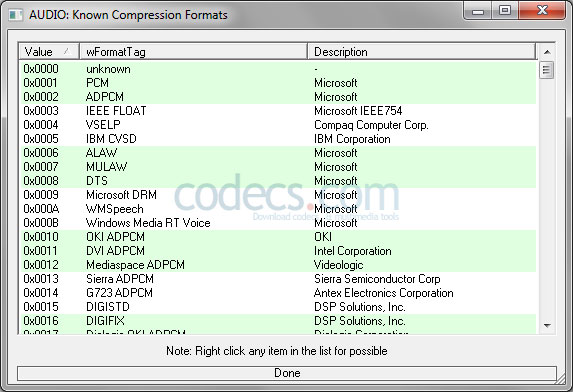The height and width of the screenshot is (392, 573).
Task: Select the 0x0001 value cell
Action: pos(41,83)
